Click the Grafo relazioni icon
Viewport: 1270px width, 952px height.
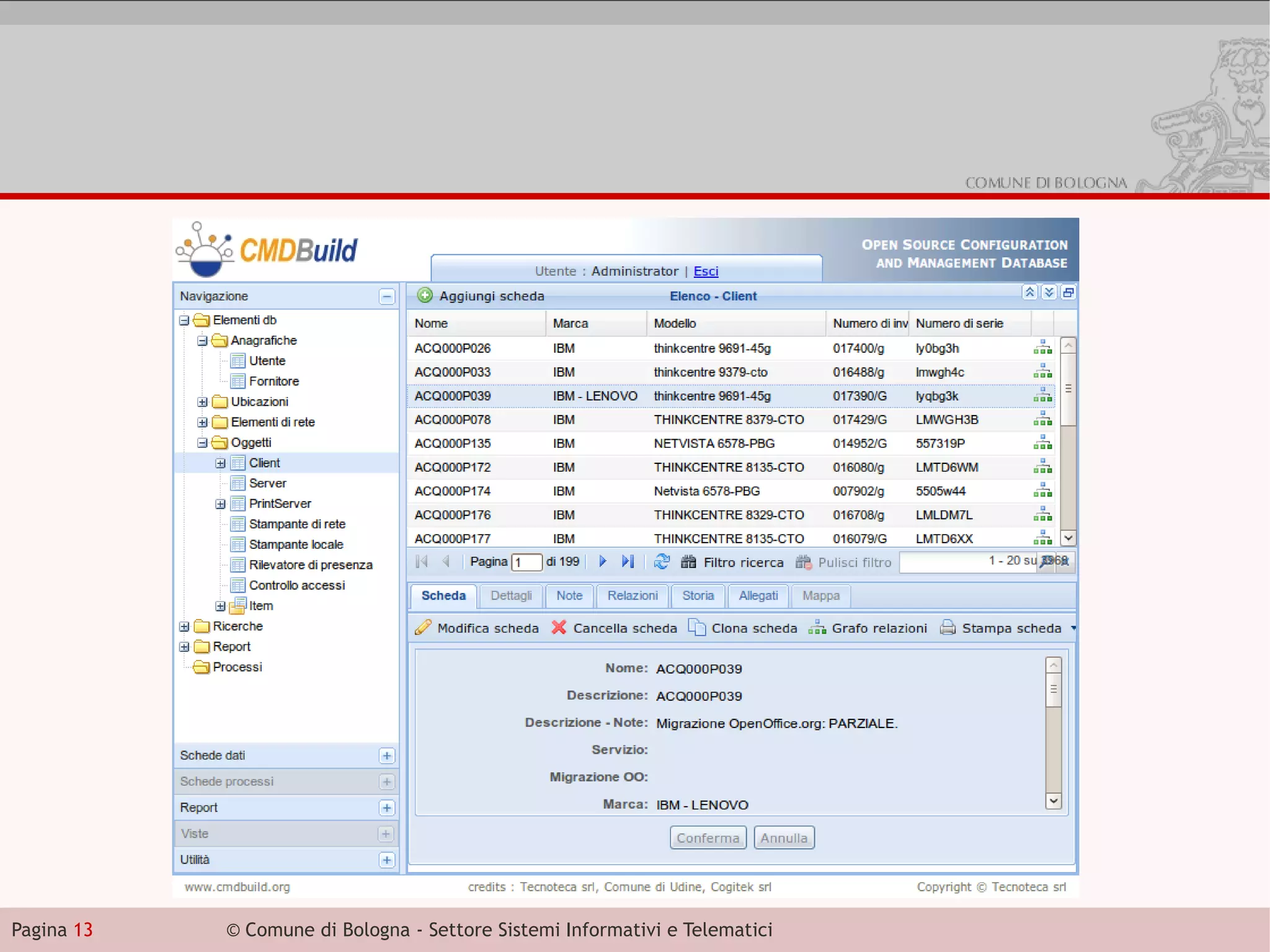pos(817,628)
